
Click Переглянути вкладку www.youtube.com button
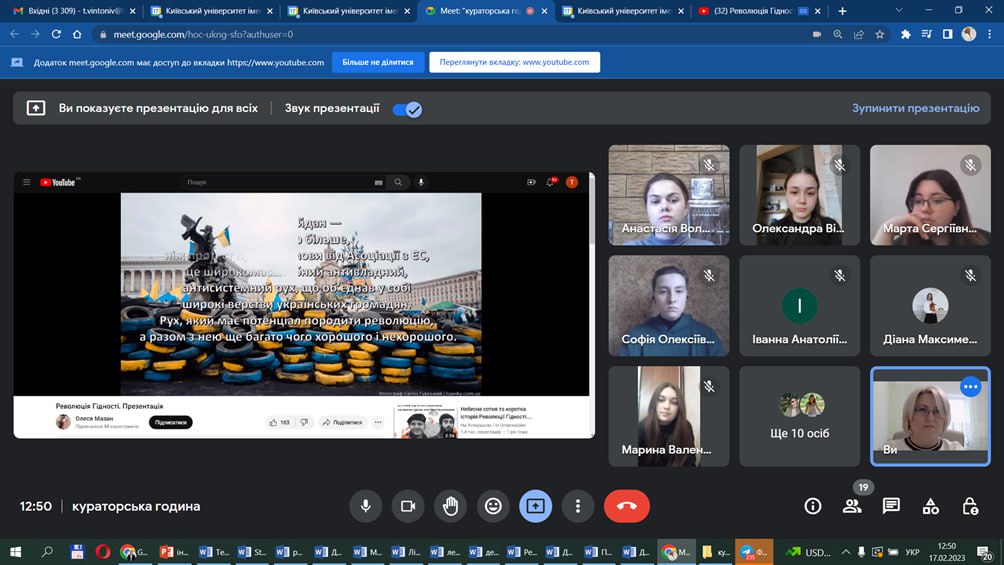coord(514,62)
